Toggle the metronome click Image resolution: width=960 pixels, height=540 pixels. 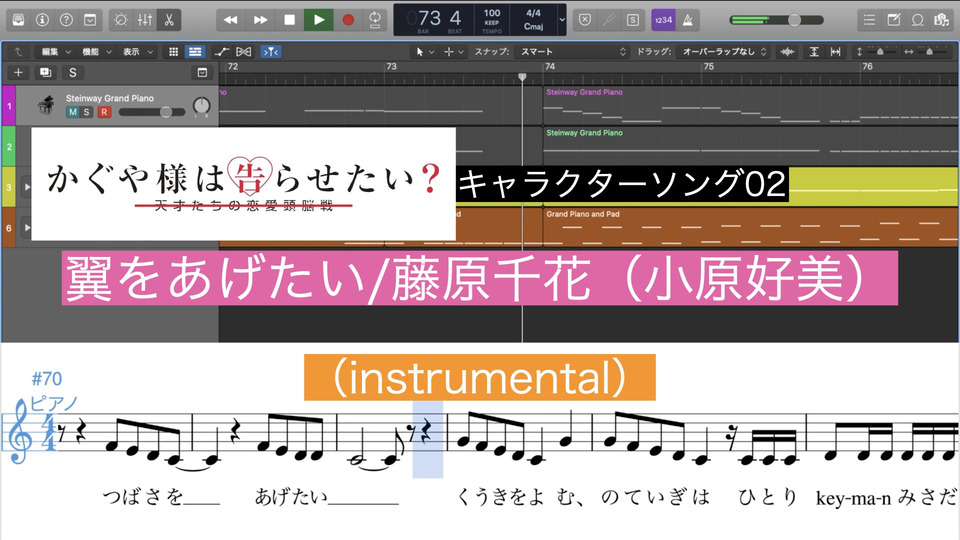(x=688, y=20)
